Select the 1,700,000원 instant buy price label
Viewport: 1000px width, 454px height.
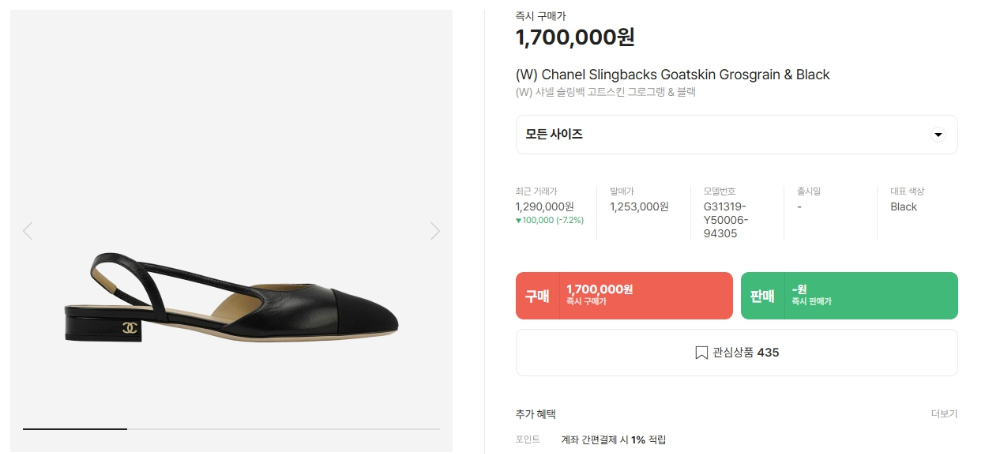pyautogui.click(x=575, y=37)
